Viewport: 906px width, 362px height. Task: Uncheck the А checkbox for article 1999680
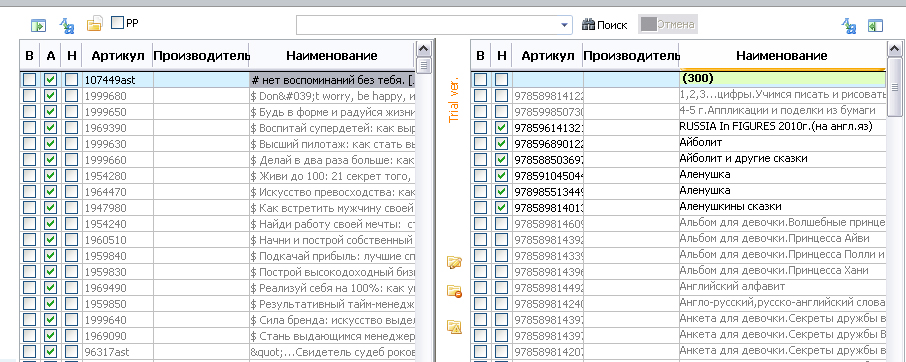pyautogui.click(x=50, y=96)
